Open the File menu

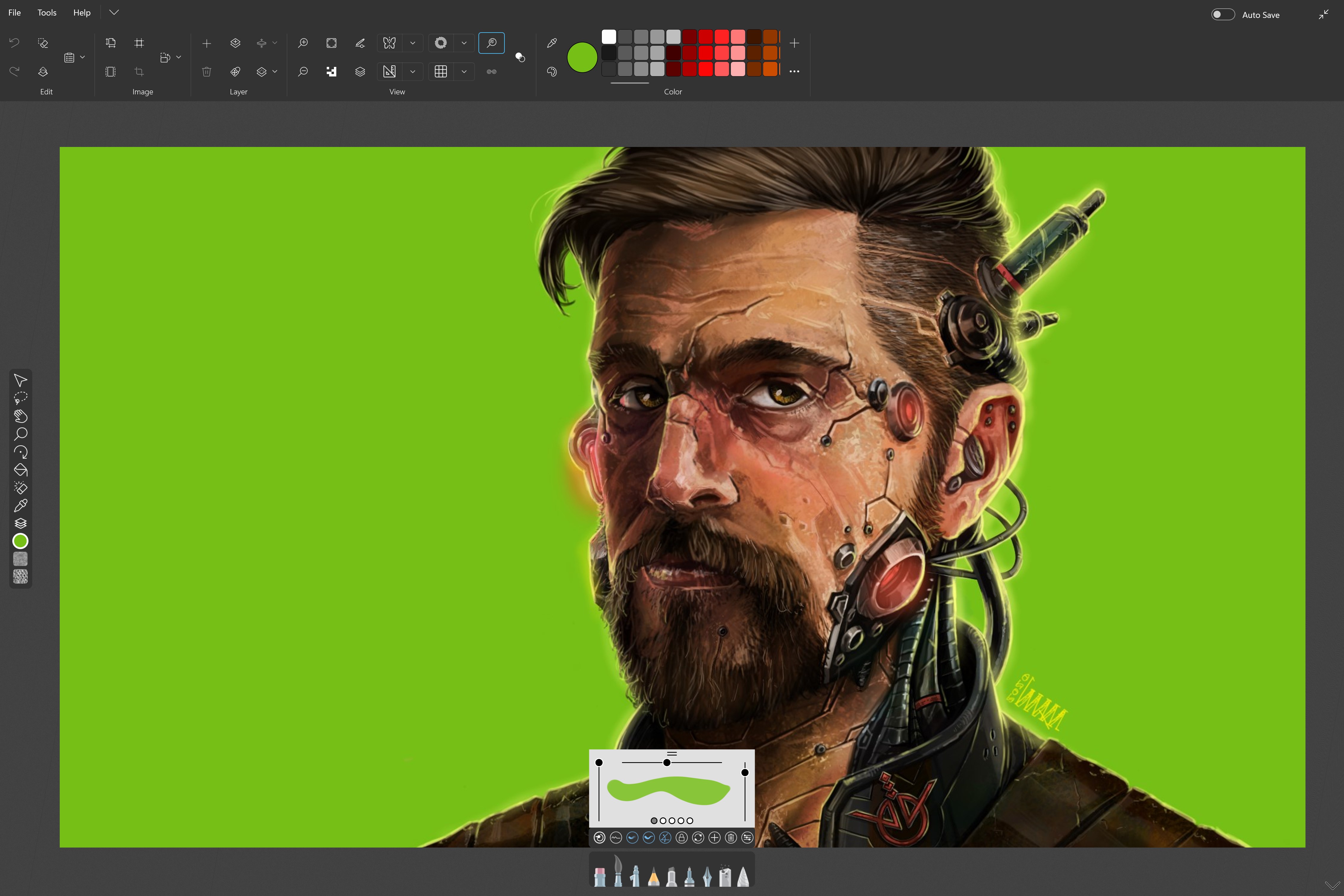pyautogui.click(x=14, y=12)
